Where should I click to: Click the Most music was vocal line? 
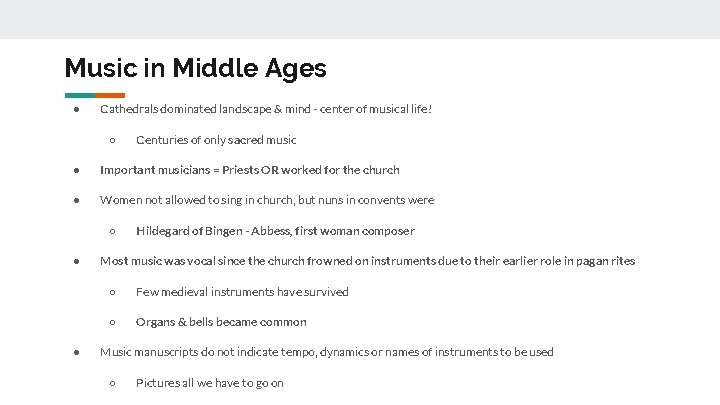pos(367,261)
